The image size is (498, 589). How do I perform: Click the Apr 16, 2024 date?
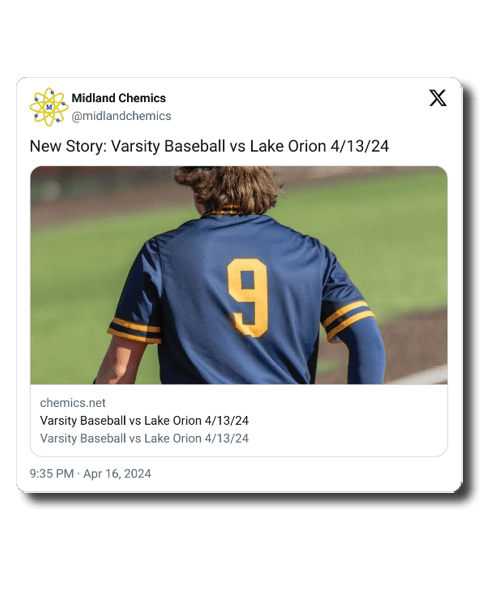tap(117, 474)
